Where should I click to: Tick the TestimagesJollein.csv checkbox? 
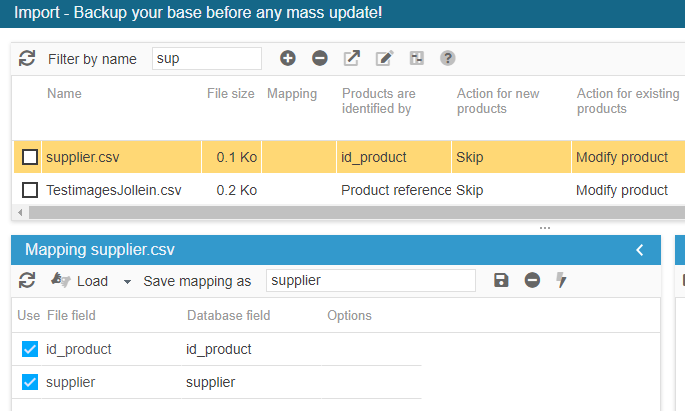(30, 190)
